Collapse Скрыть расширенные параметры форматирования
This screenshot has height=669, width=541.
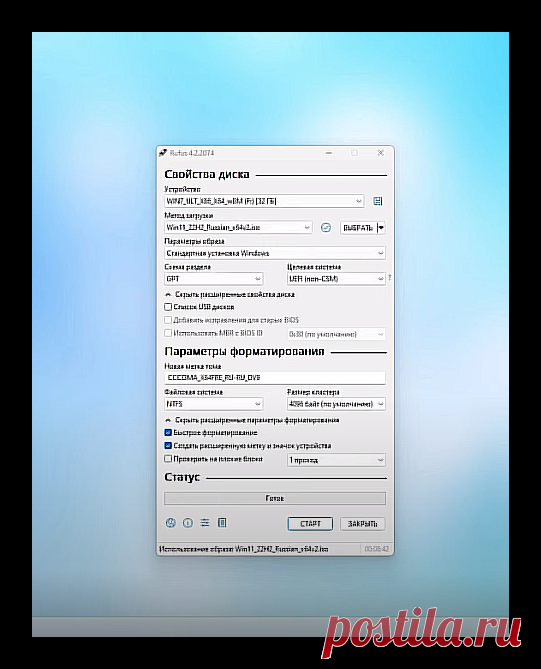252,420
